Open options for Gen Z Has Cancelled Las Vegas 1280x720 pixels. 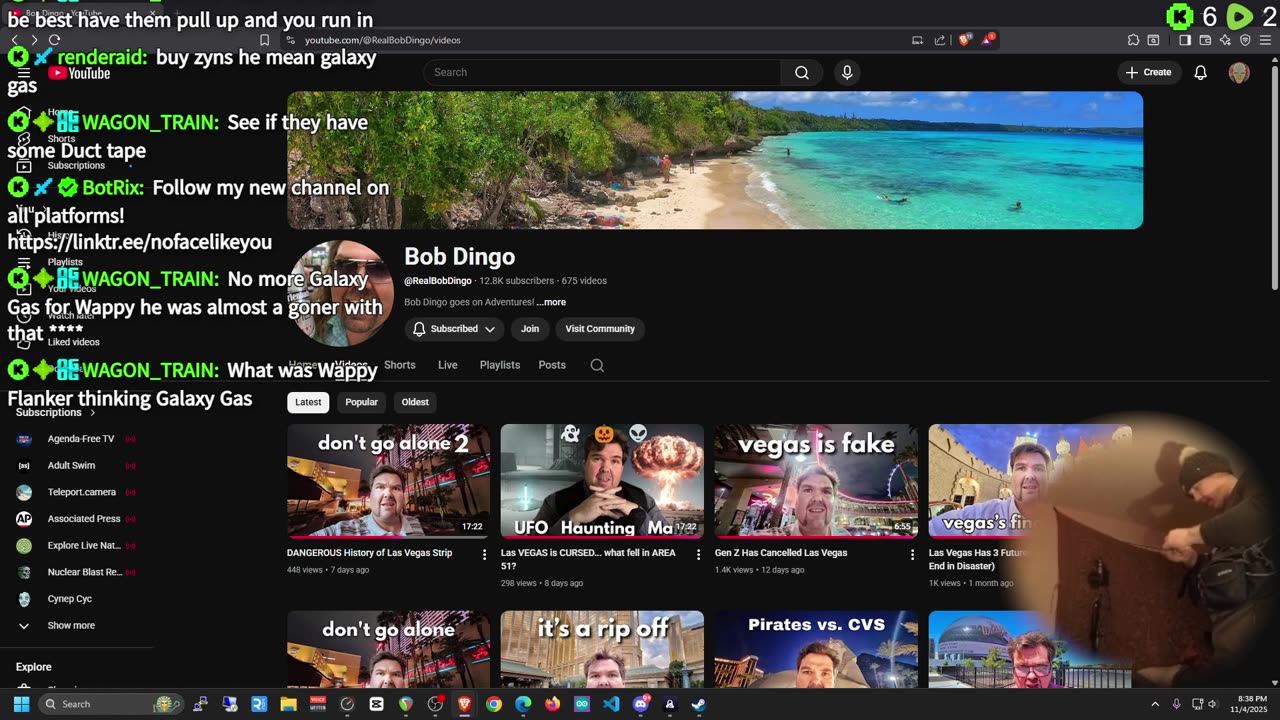(912, 554)
